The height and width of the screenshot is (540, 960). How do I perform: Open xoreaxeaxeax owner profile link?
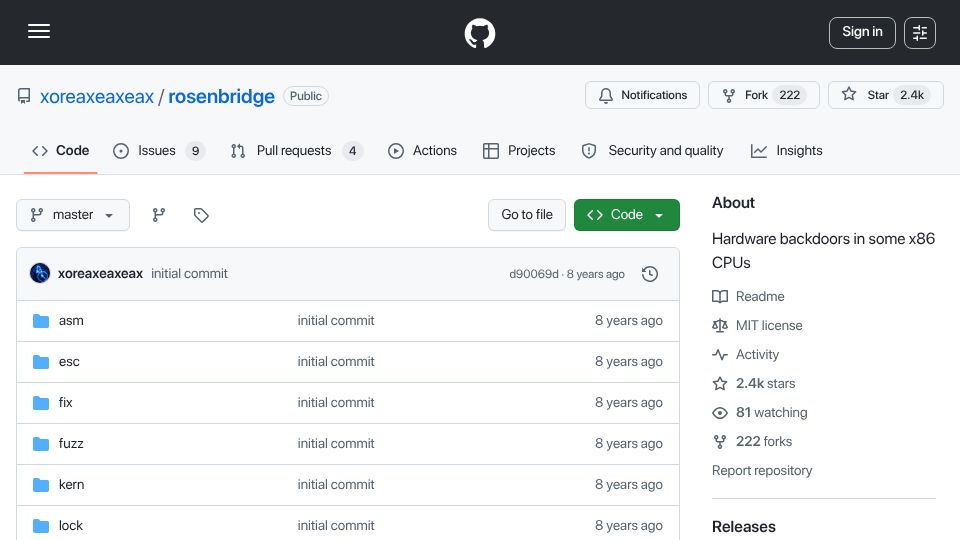[97, 97]
